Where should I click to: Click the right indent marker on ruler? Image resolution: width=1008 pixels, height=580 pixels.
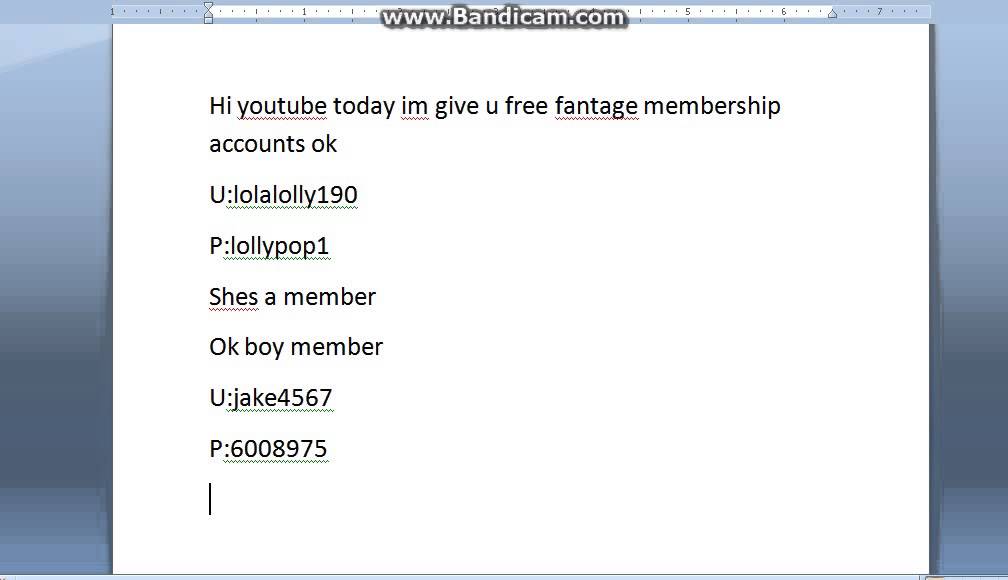tap(832, 14)
